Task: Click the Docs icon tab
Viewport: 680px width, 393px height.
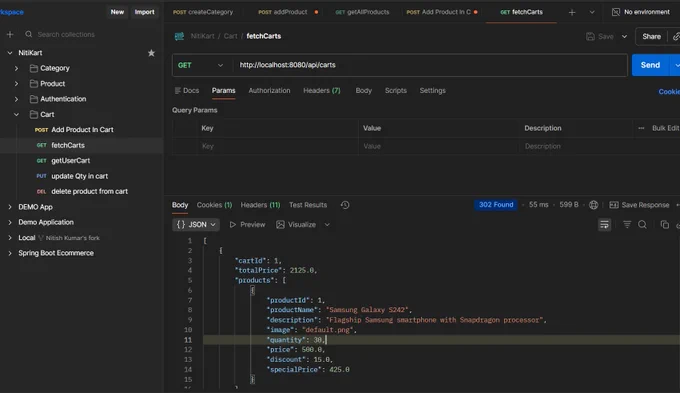Action: [186, 91]
